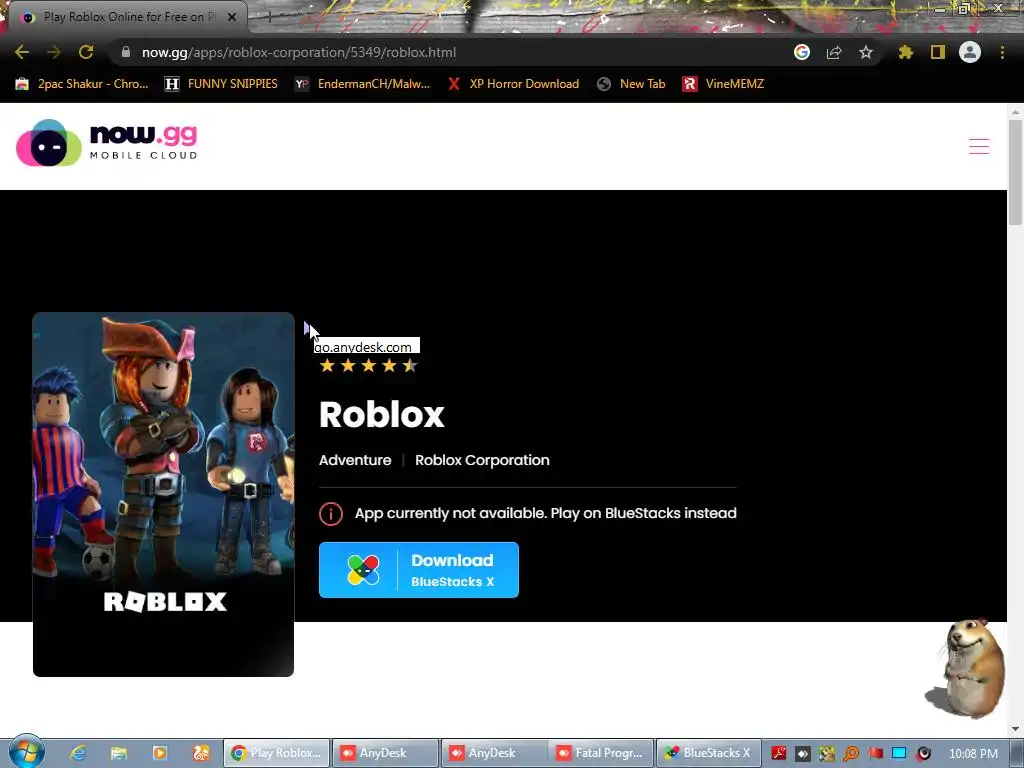
Task: Click the Adventure category link
Action: click(x=355, y=460)
